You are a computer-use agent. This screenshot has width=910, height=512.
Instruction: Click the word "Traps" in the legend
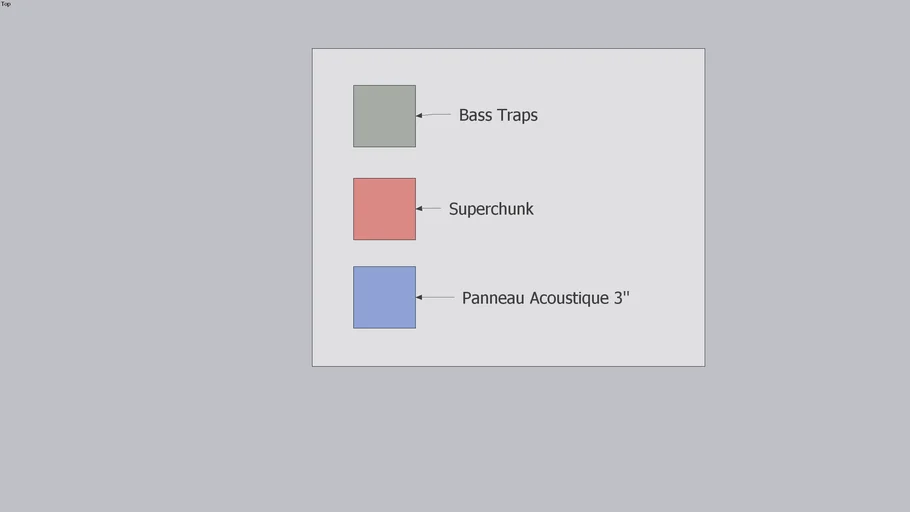[x=517, y=115]
